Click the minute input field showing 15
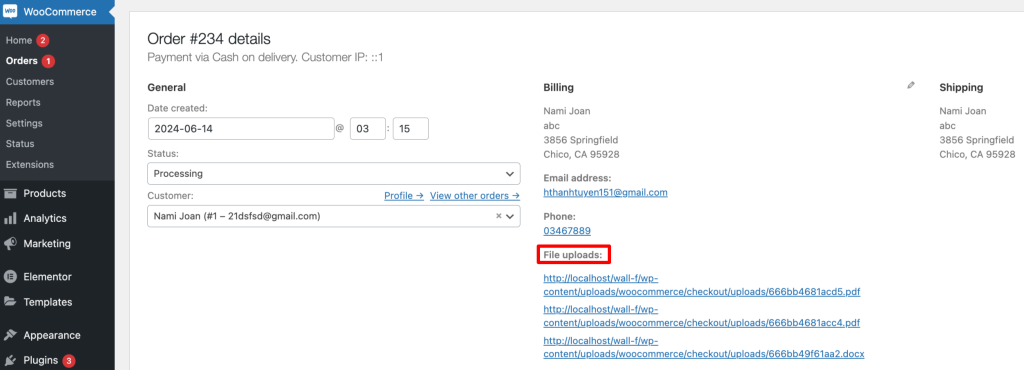This screenshot has width=1024, height=370. pyautogui.click(x=411, y=129)
